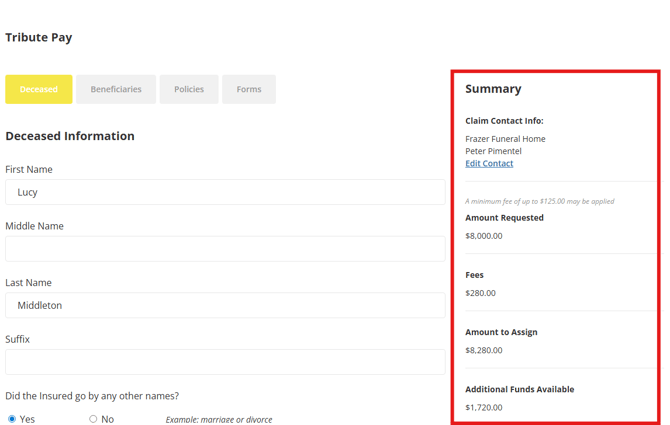Click the Last Name field containing Middleton
The image size is (670, 425).
225,305
